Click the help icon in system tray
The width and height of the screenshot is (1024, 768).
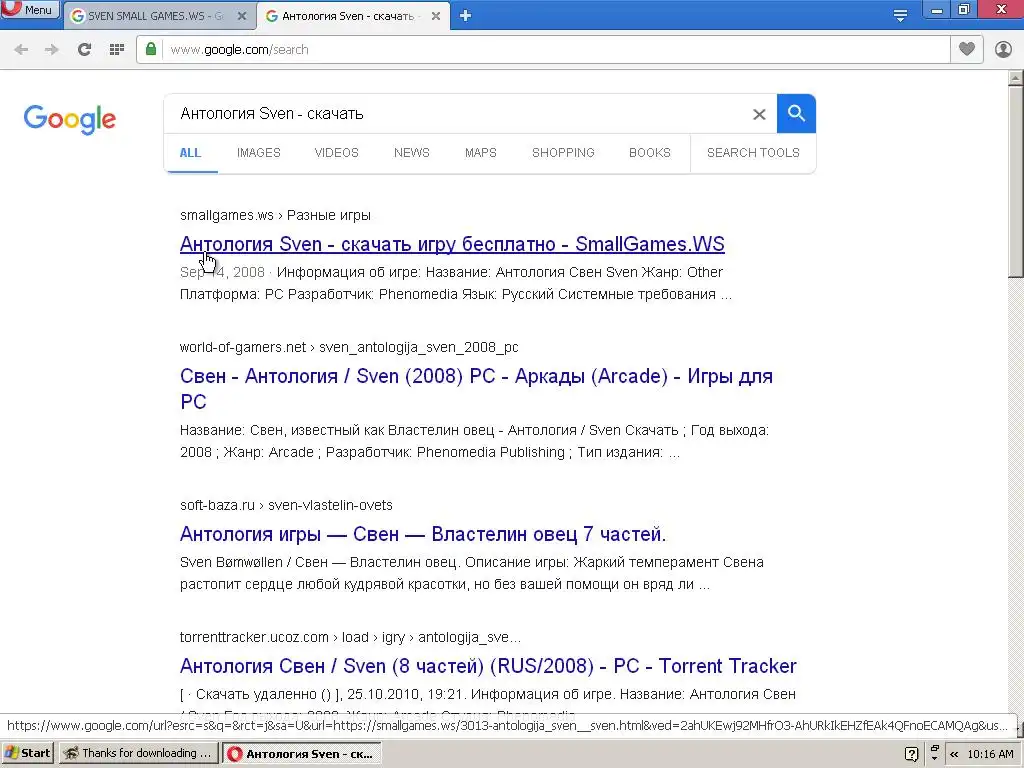912,754
